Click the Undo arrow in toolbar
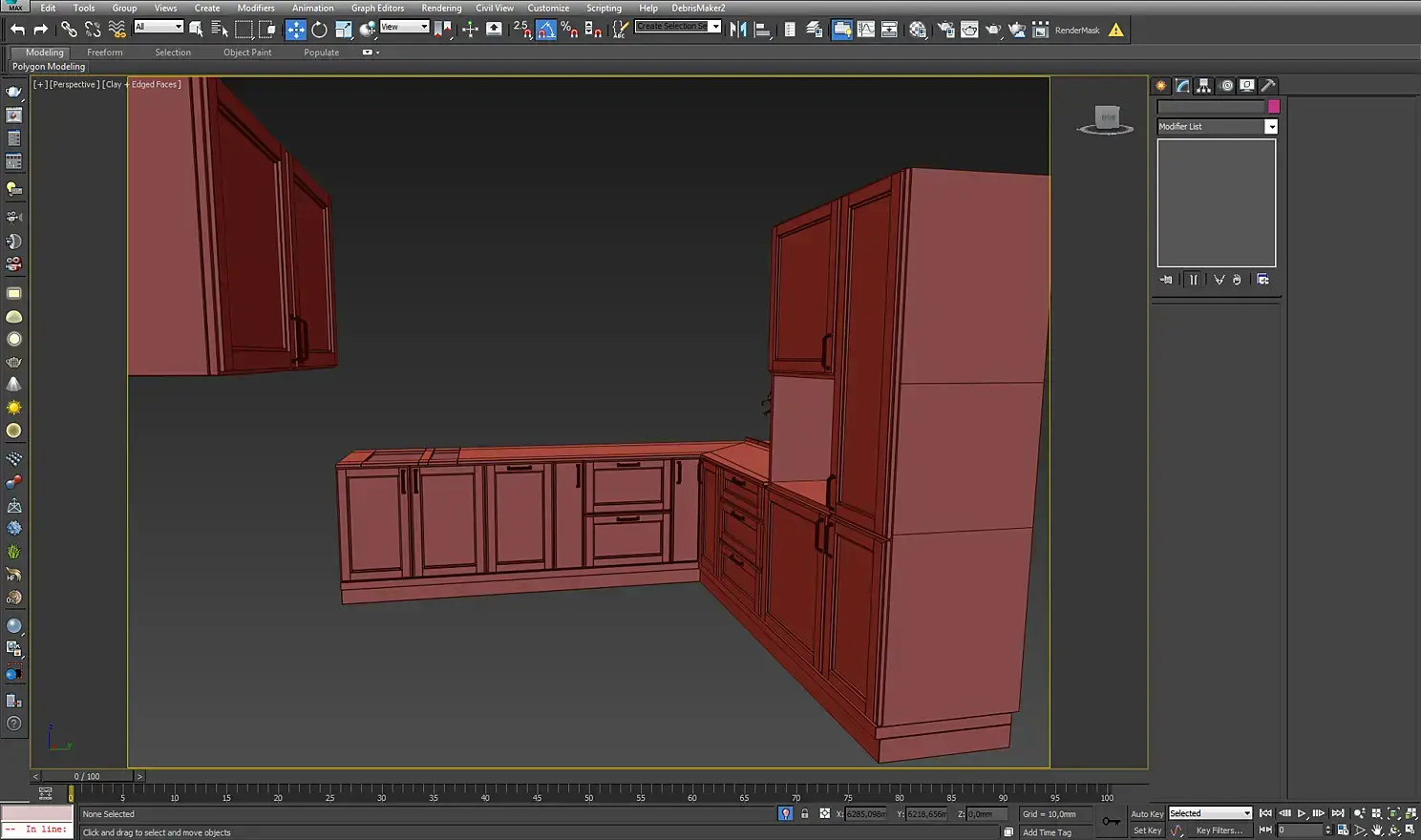Screen dimensions: 1421x840 17,30
